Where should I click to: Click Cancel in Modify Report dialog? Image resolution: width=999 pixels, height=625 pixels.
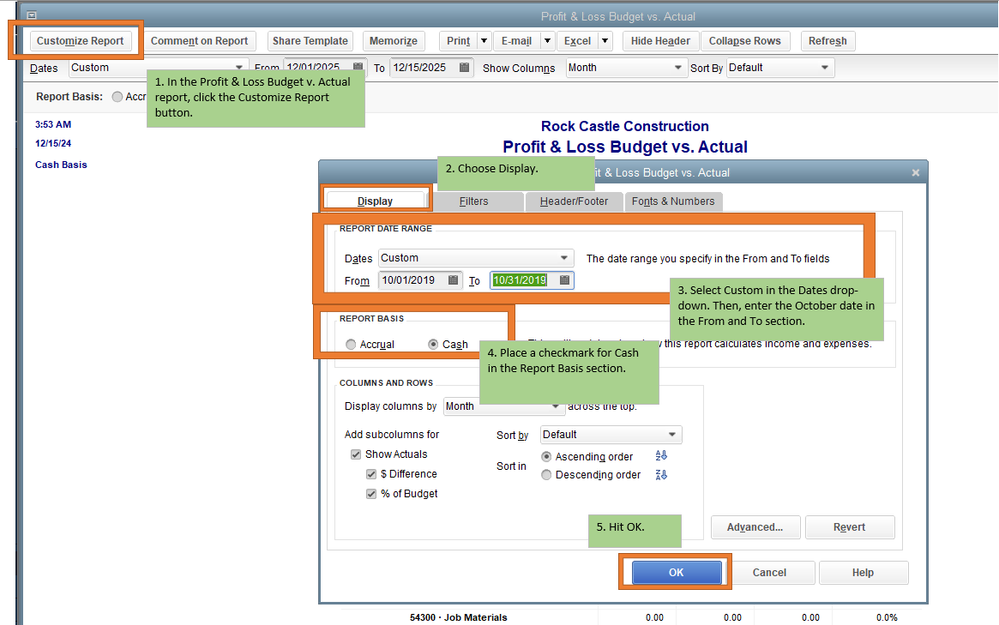pyautogui.click(x=769, y=572)
